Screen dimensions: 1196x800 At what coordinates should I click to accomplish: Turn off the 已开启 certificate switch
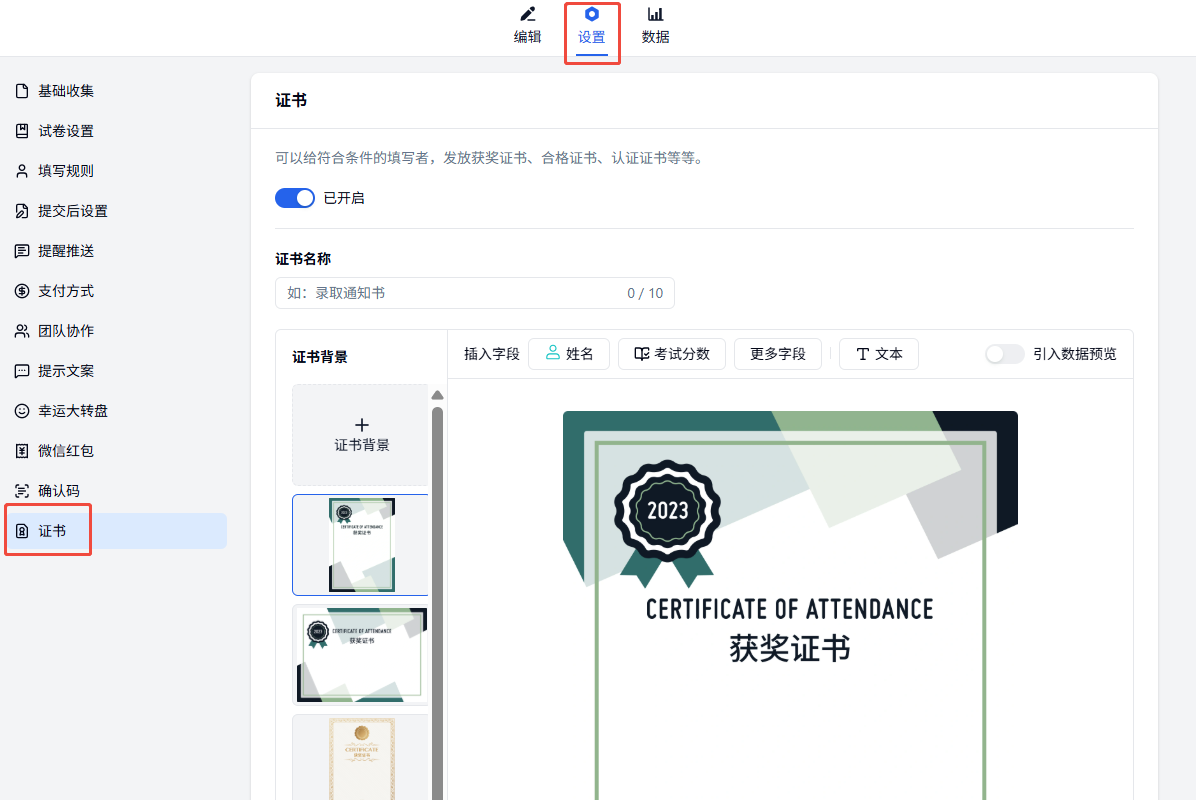[295, 198]
